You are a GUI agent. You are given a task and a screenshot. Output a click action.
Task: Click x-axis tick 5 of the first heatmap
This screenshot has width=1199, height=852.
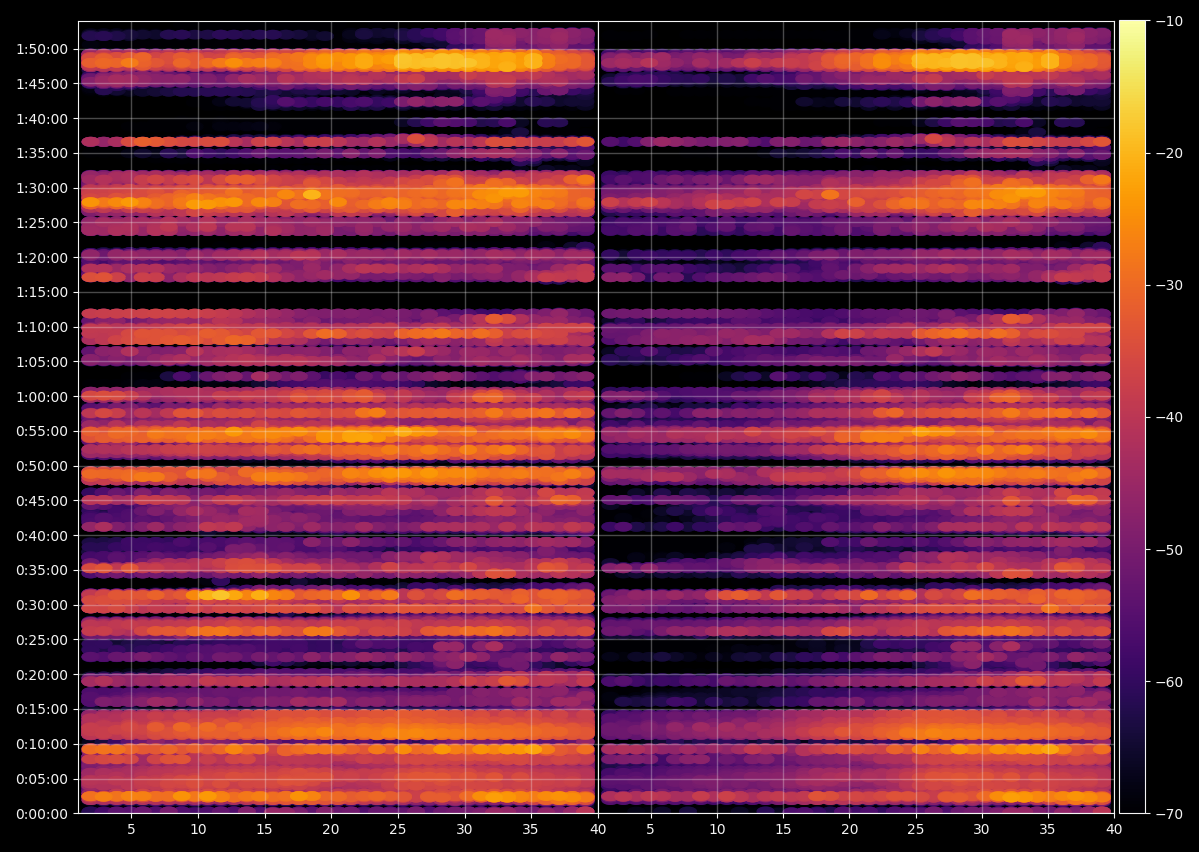coord(132,829)
